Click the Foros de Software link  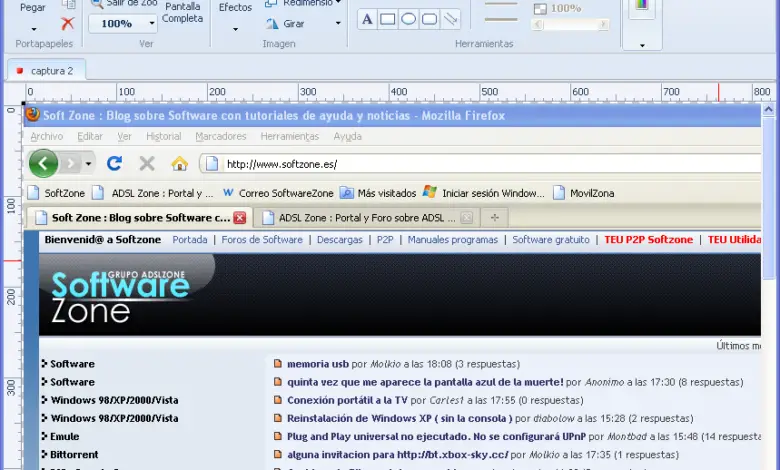(x=262, y=240)
